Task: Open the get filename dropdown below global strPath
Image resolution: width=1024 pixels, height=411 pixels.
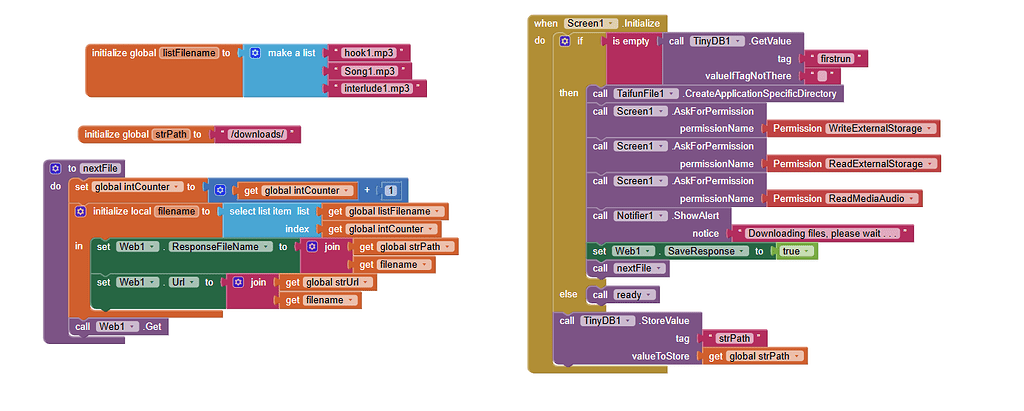Action: point(424,264)
